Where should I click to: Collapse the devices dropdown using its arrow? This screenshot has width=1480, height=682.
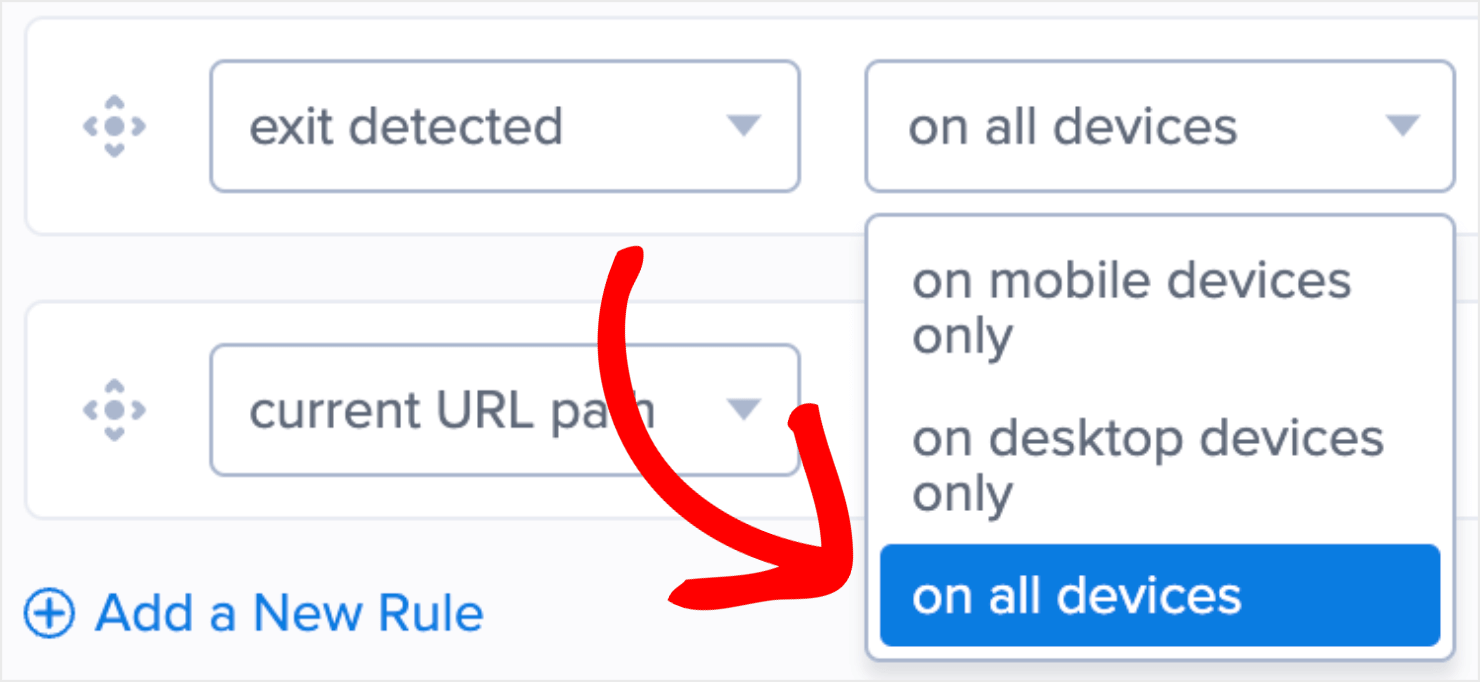[1403, 126]
